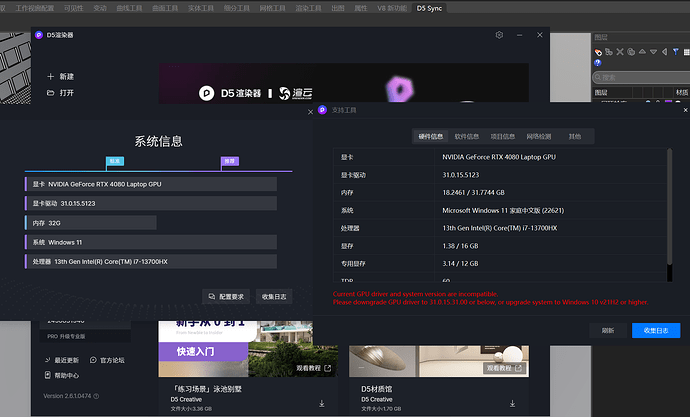690x417 pixels.
Task: Click the 刷新 refresh button
Action: [608, 330]
